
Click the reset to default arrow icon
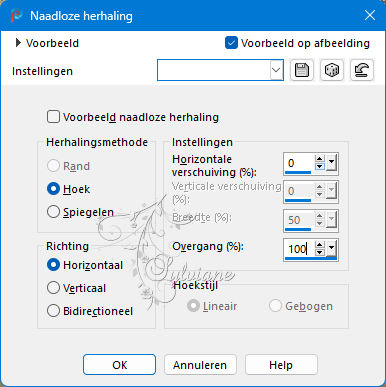click(x=362, y=70)
